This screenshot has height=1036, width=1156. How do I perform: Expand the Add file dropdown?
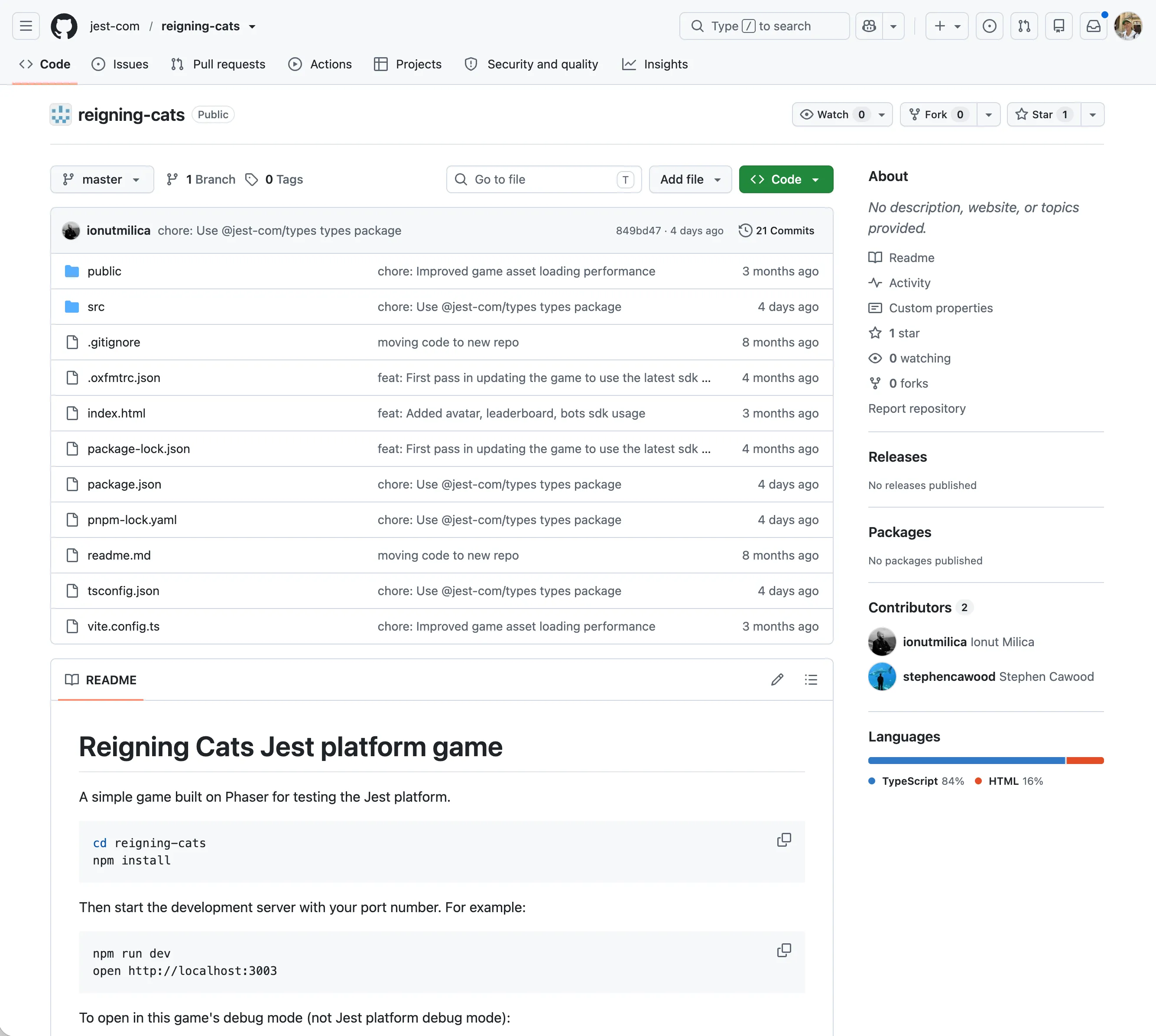[x=690, y=179]
